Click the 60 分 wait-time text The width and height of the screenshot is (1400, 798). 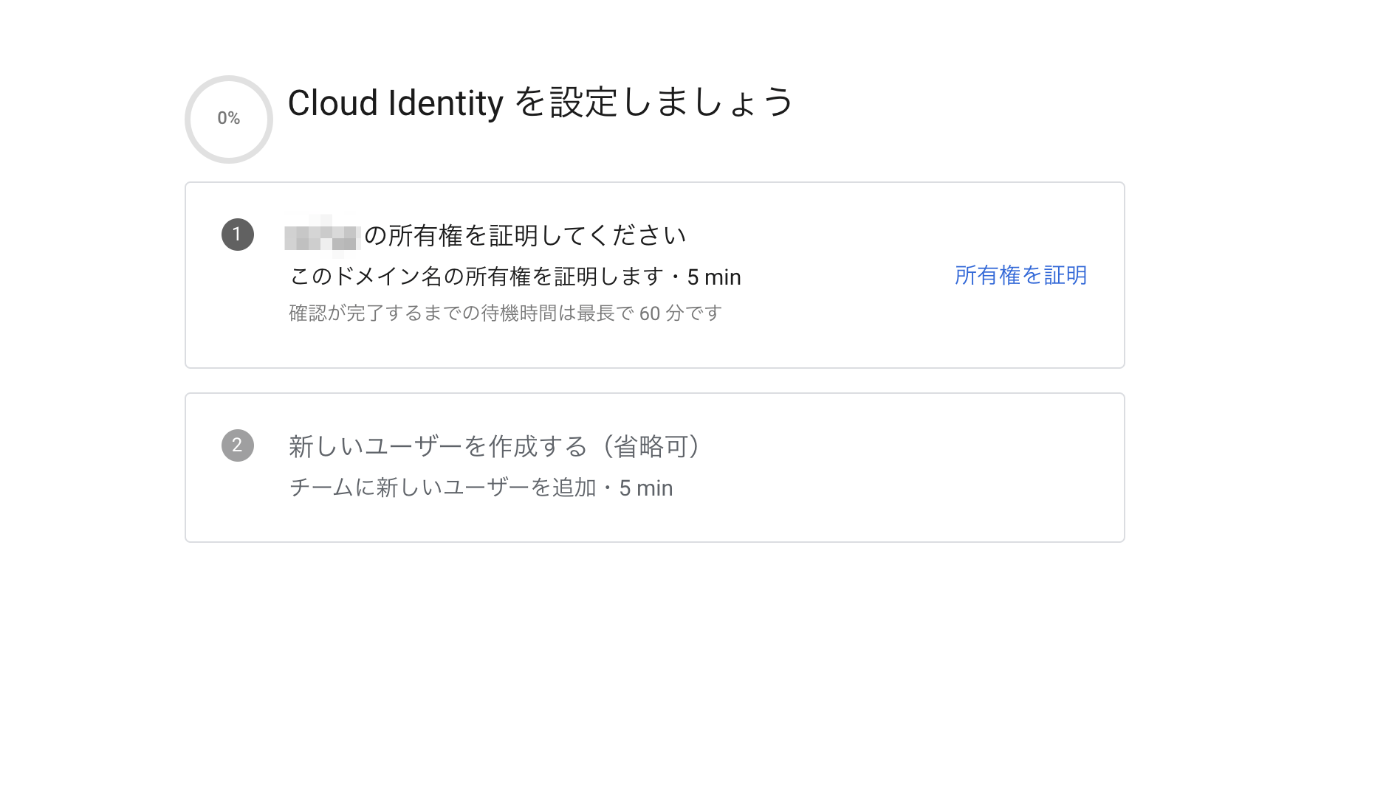point(661,313)
